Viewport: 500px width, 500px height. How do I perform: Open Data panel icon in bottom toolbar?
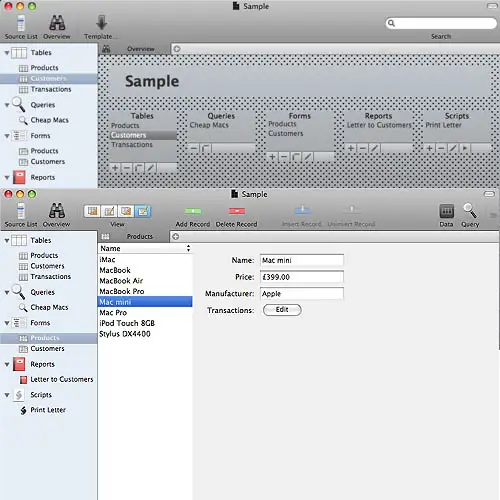[x=447, y=211]
